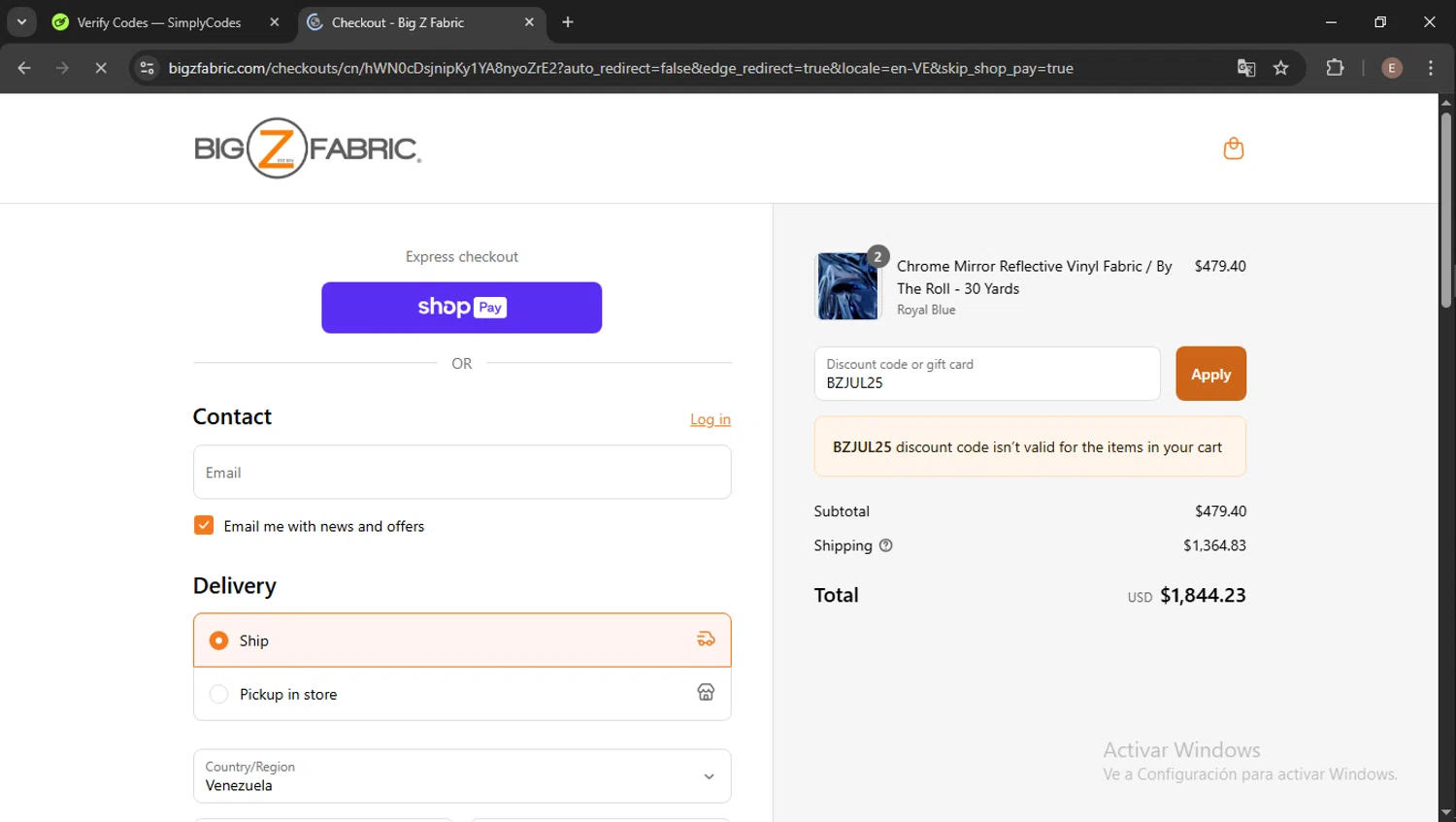Click the Chrome Mirror vinyl product thumbnail
The image size is (1456, 822).
point(847,286)
